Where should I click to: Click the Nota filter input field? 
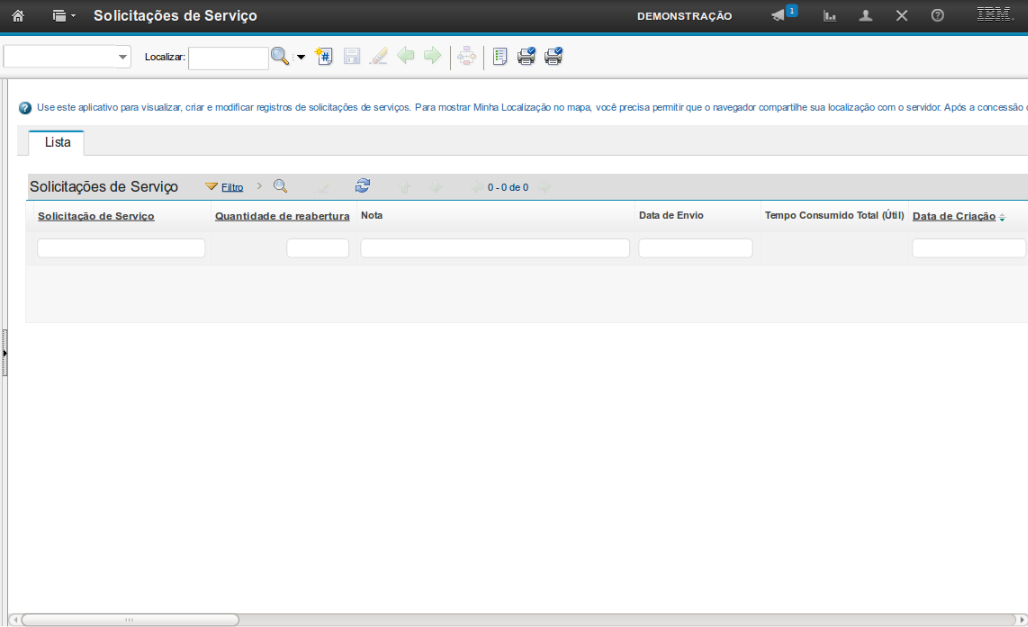[495, 248]
